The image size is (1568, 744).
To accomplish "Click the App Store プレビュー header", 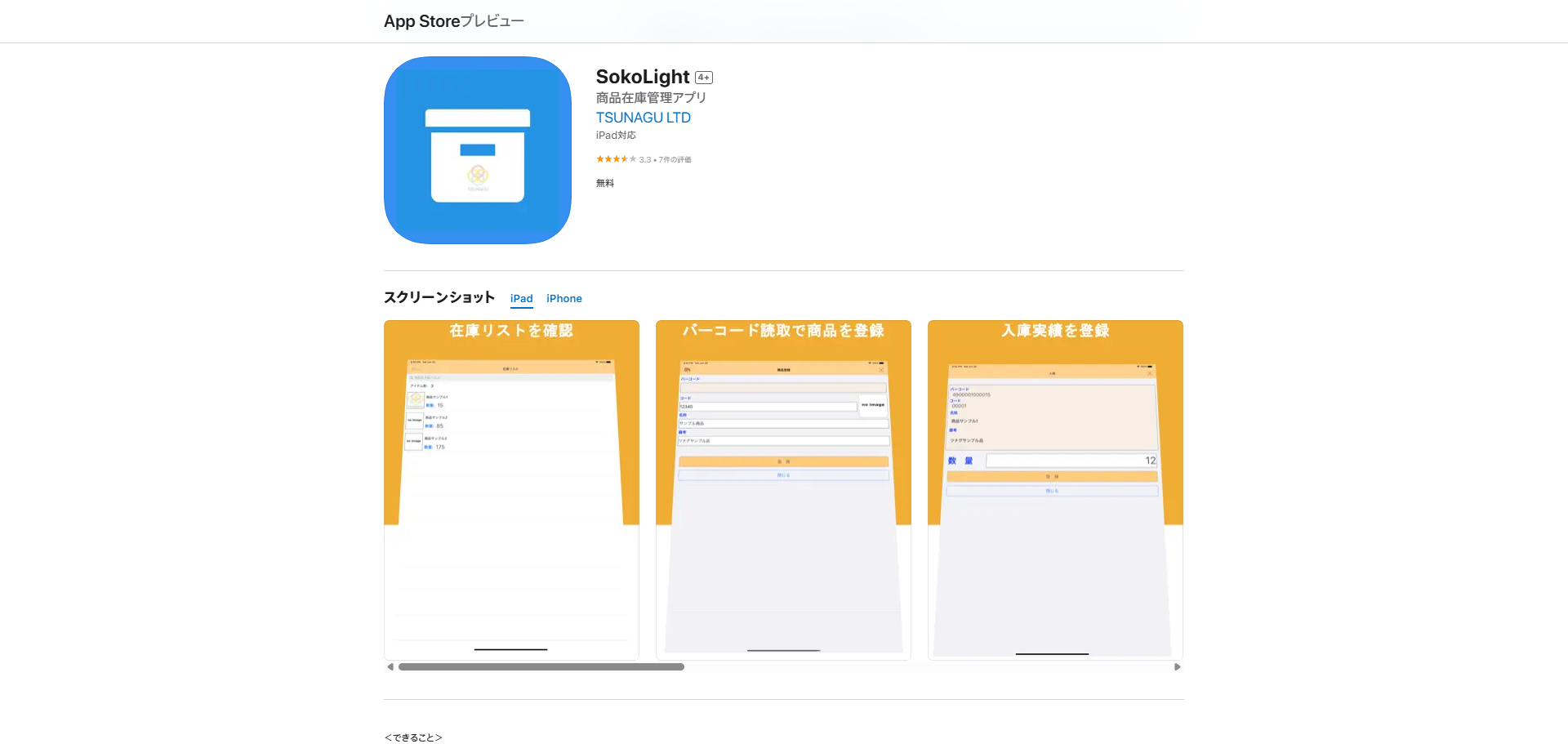I will 454,21.
